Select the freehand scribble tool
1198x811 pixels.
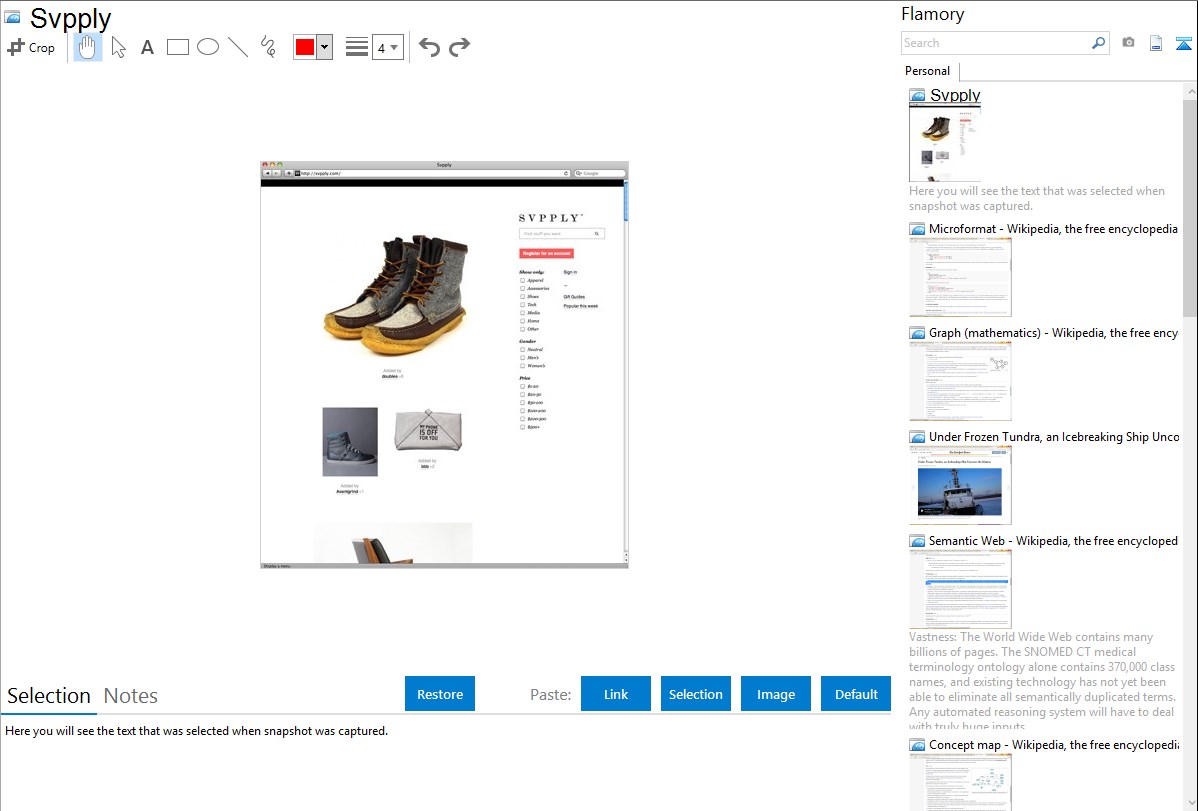click(x=268, y=47)
